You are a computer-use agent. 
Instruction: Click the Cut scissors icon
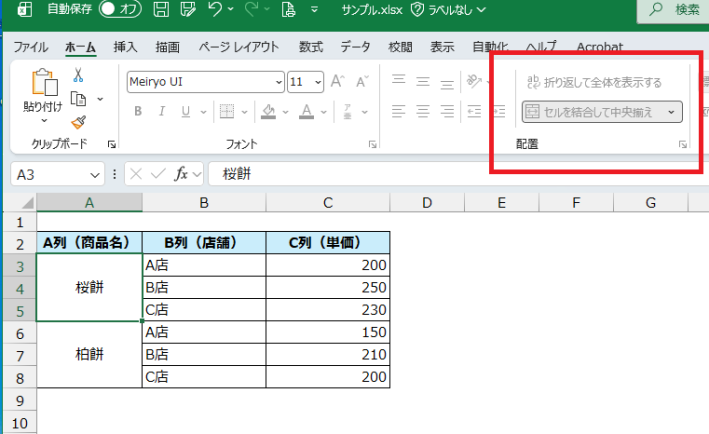tap(78, 76)
